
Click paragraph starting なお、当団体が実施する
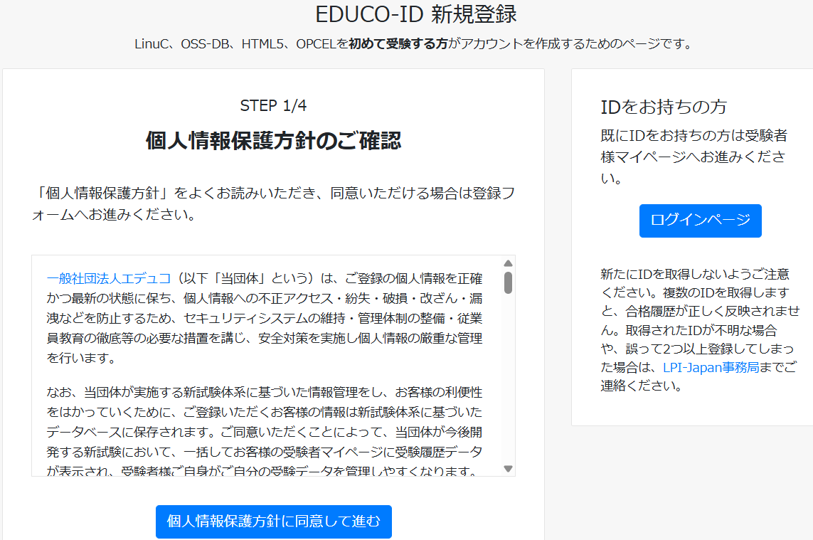pos(264,432)
